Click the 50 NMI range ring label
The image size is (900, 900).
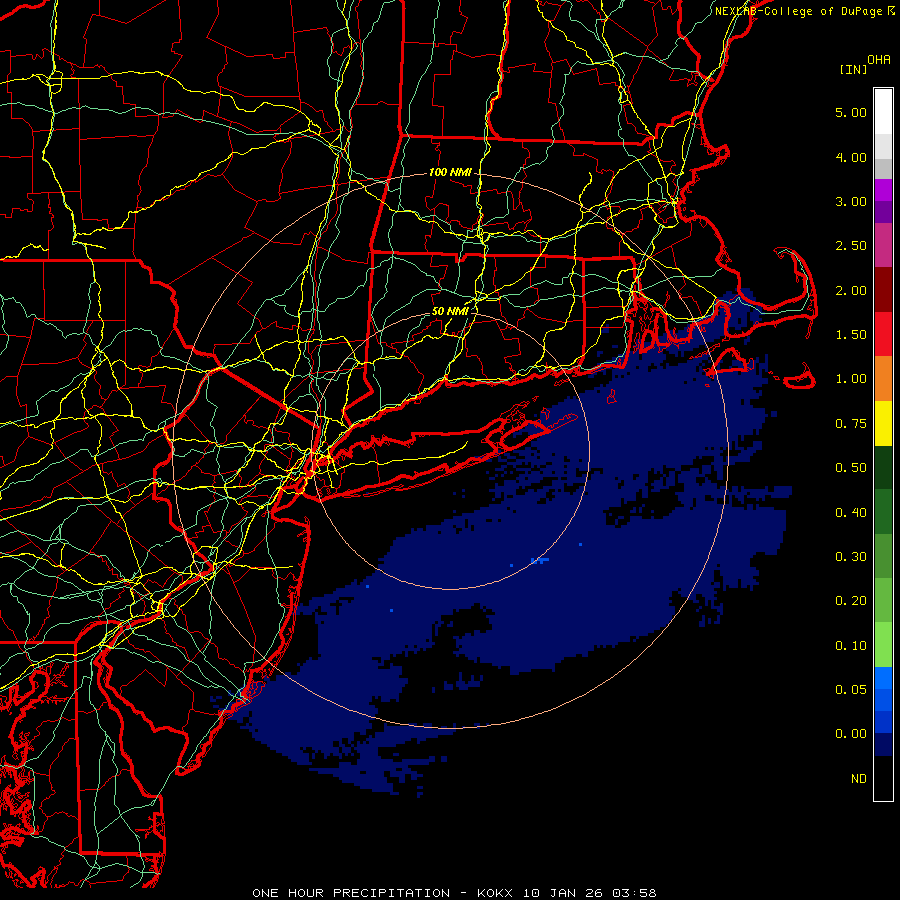pyautogui.click(x=450, y=311)
